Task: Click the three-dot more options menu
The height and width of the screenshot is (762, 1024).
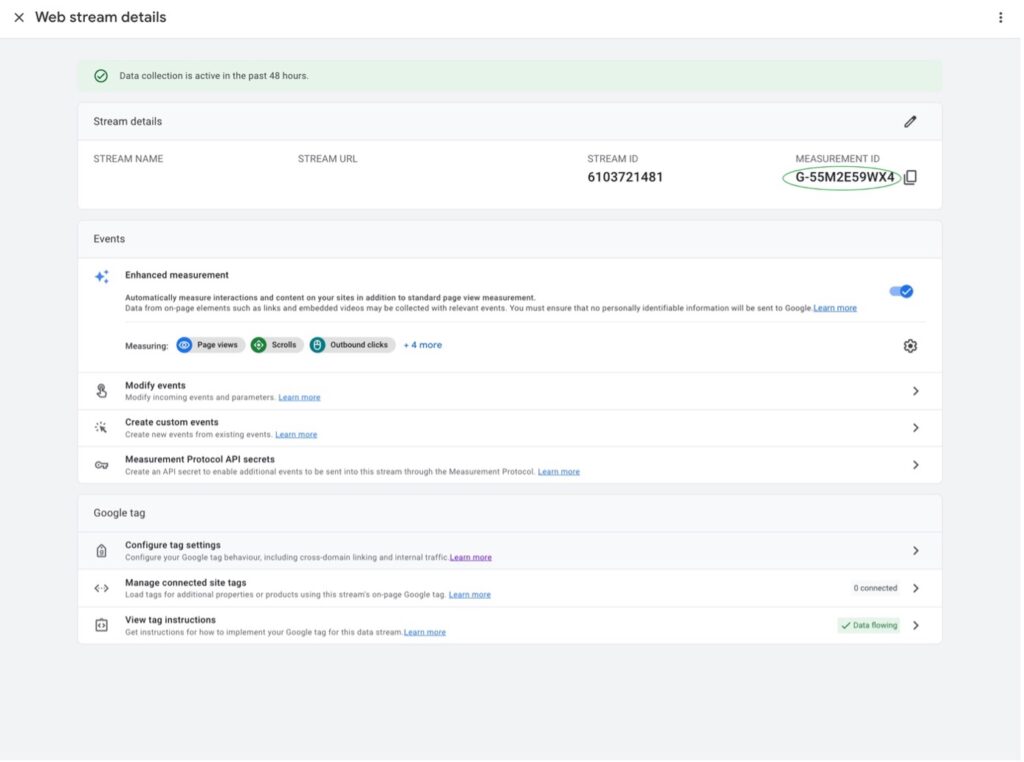Action: [x=1000, y=18]
